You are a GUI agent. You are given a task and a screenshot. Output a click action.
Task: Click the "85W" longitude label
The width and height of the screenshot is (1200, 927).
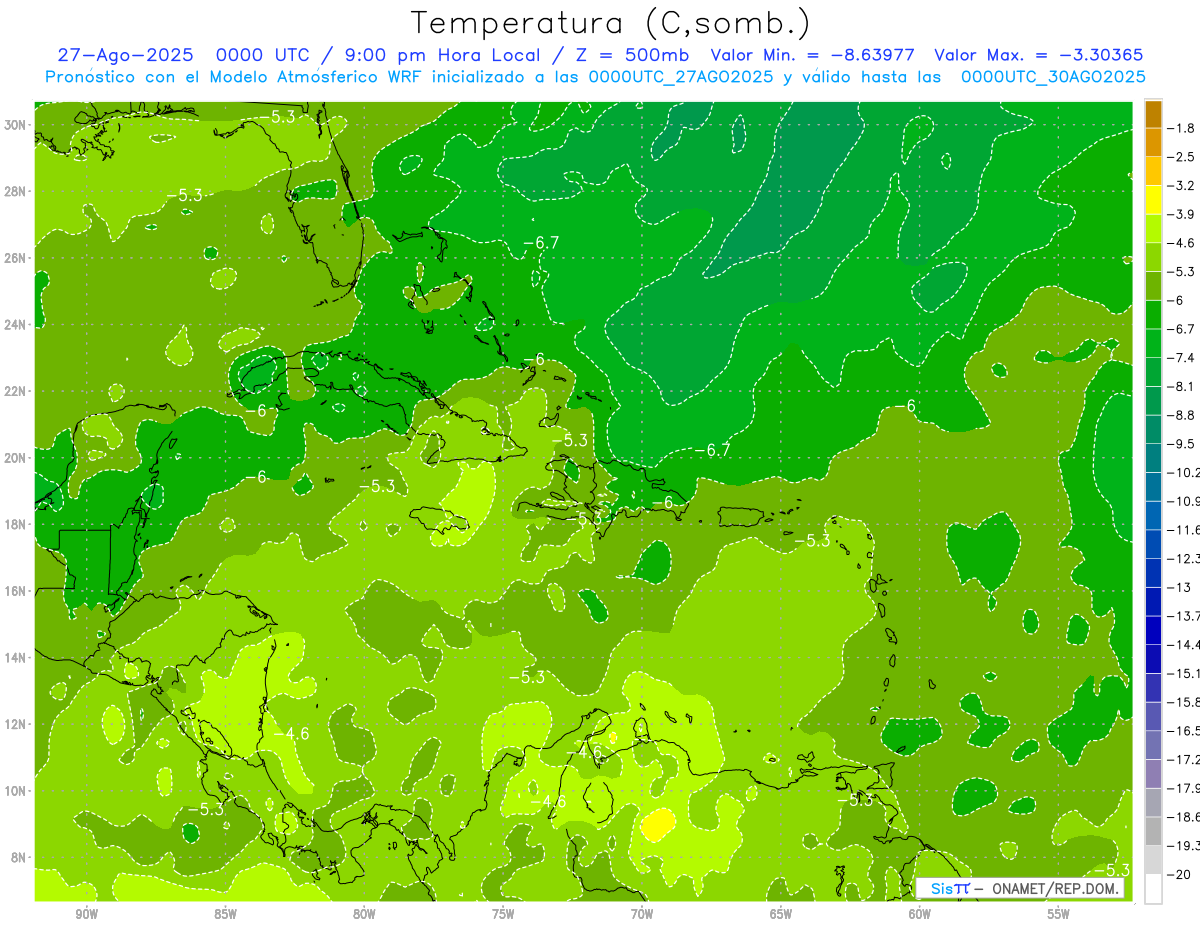226,915
